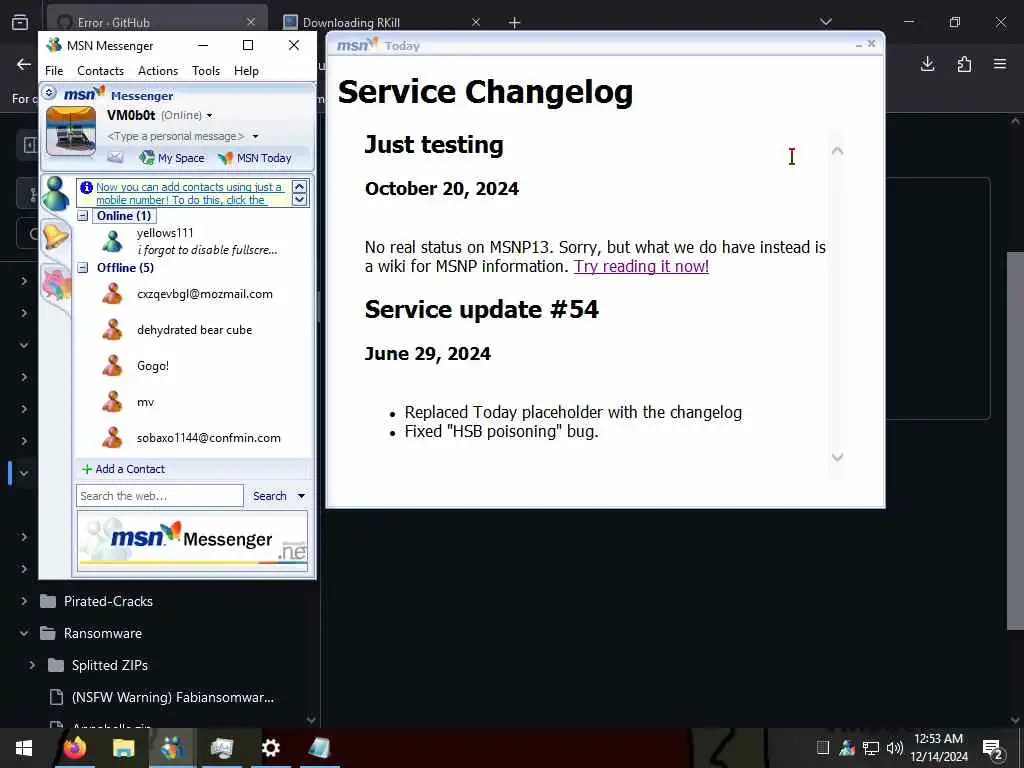Screen dimensions: 1024x768
Task: Minimize the MSN Today window
Action: tap(859, 44)
